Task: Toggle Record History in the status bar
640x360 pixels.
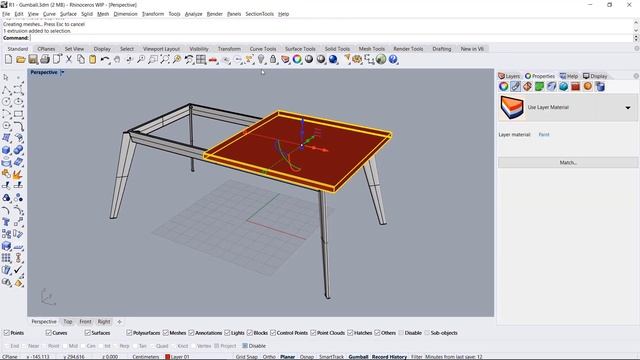Action: (x=389, y=357)
